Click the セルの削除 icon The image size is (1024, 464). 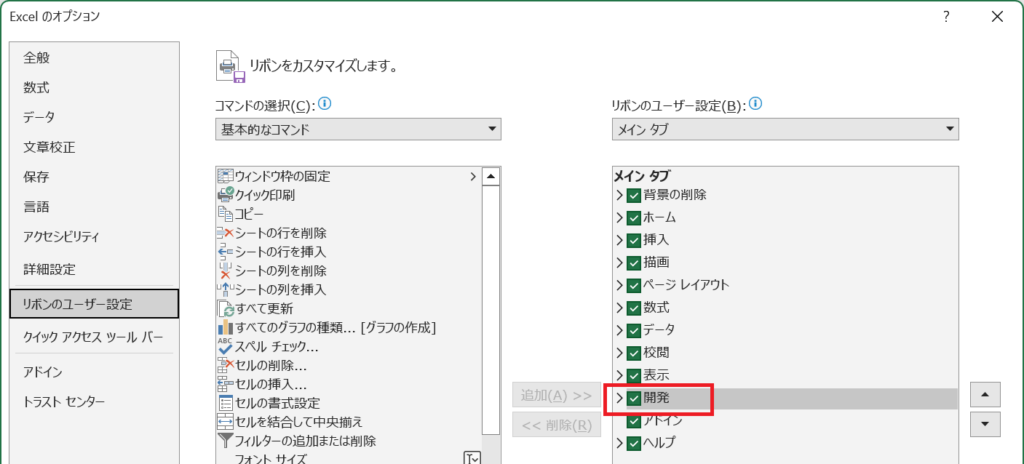(225, 365)
